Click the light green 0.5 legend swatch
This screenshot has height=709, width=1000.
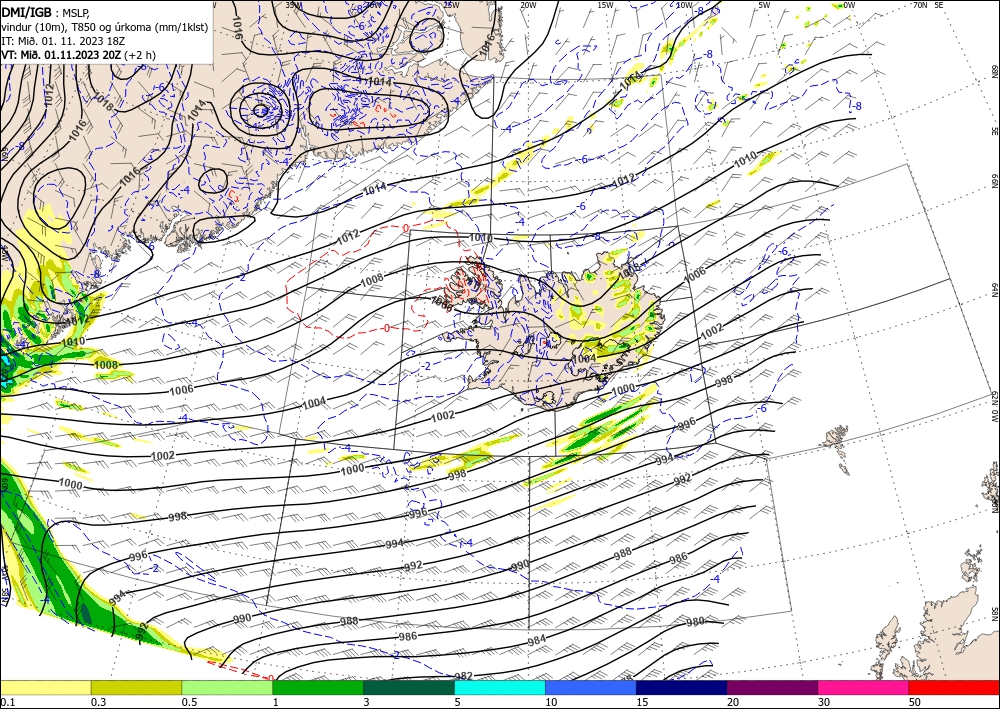(227, 687)
